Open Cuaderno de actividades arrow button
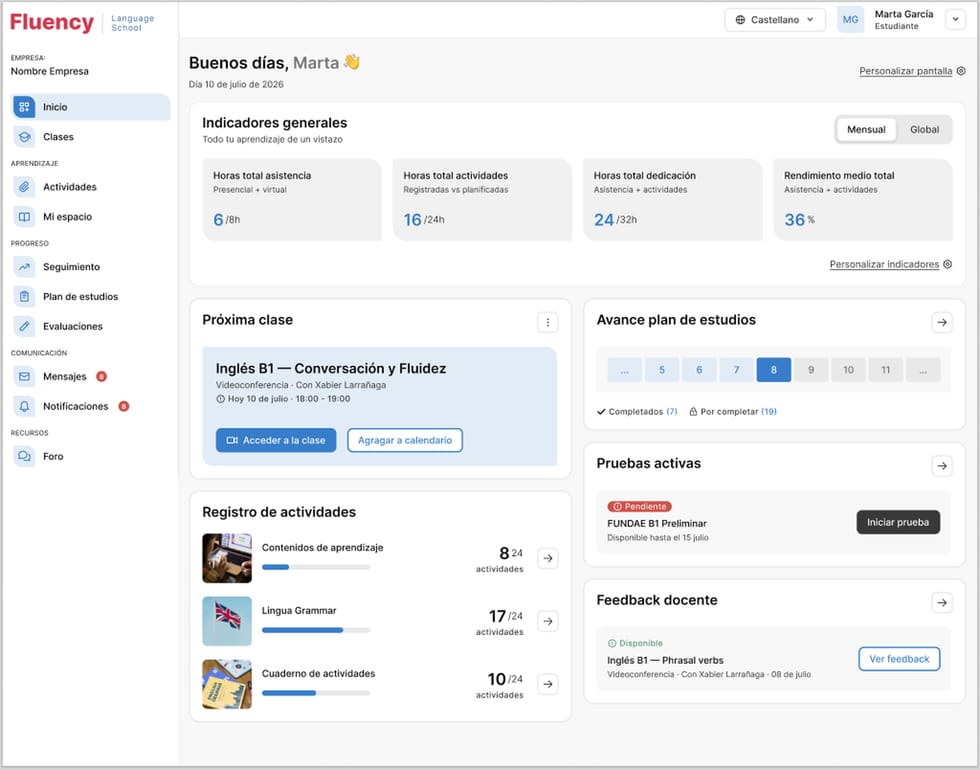980x770 pixels. point(548,684)
